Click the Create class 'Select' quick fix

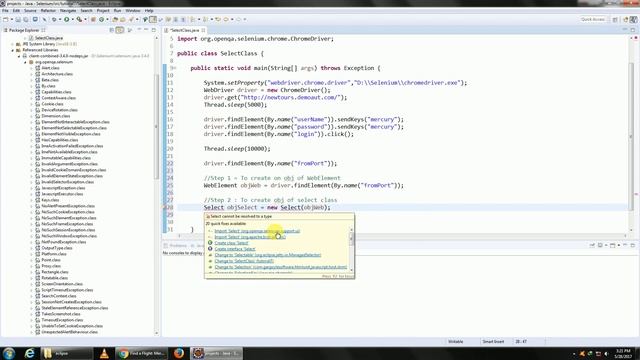[x=231, y=243]
